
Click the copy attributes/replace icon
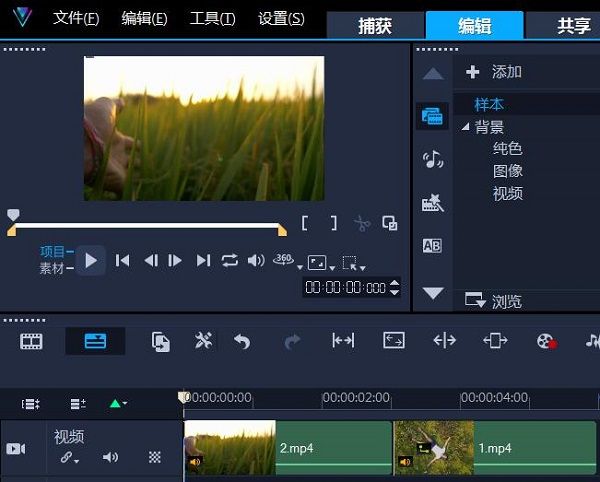point(161,342)
